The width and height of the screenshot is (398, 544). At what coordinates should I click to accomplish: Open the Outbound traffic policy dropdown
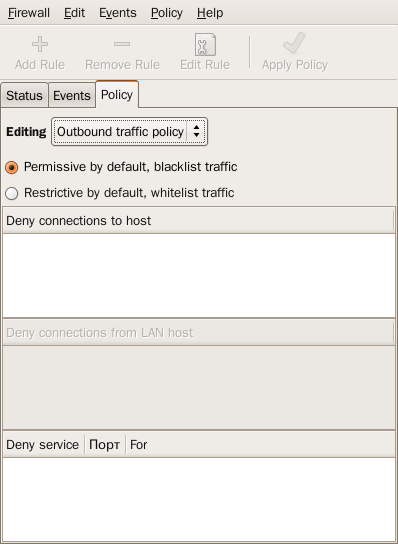[129, 131]
